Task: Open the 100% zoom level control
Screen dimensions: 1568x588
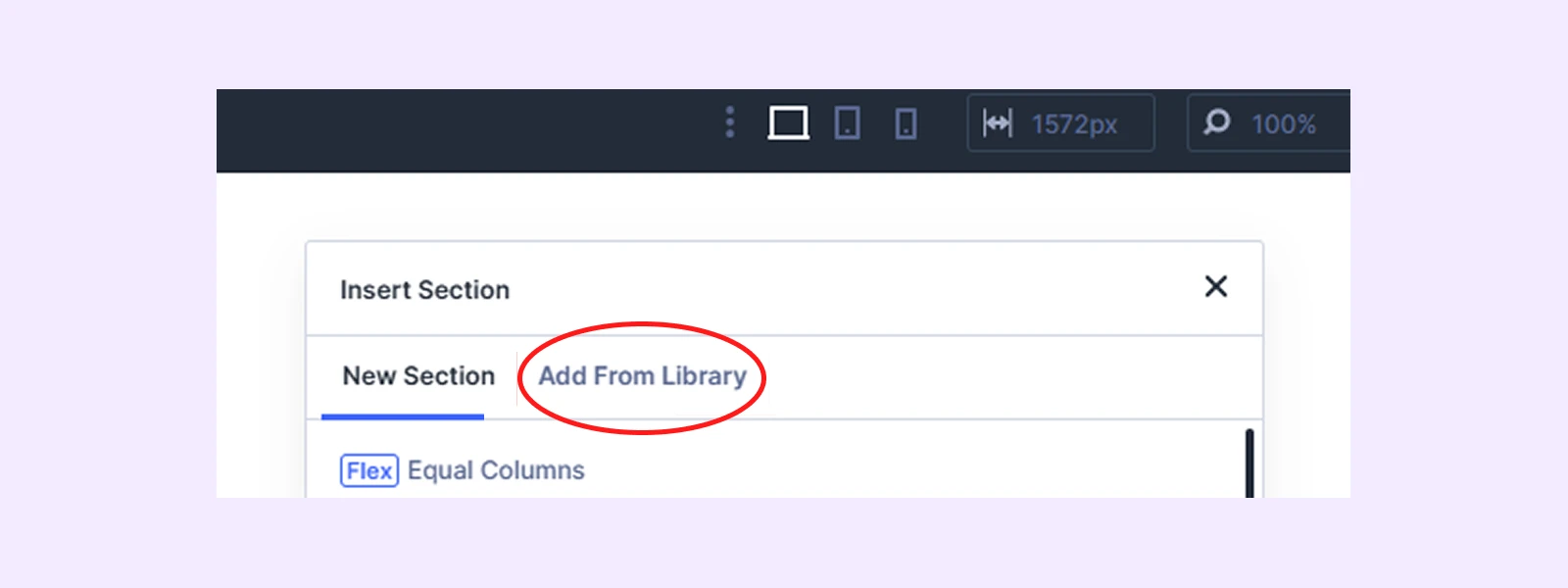Action: click(1283, 124)
